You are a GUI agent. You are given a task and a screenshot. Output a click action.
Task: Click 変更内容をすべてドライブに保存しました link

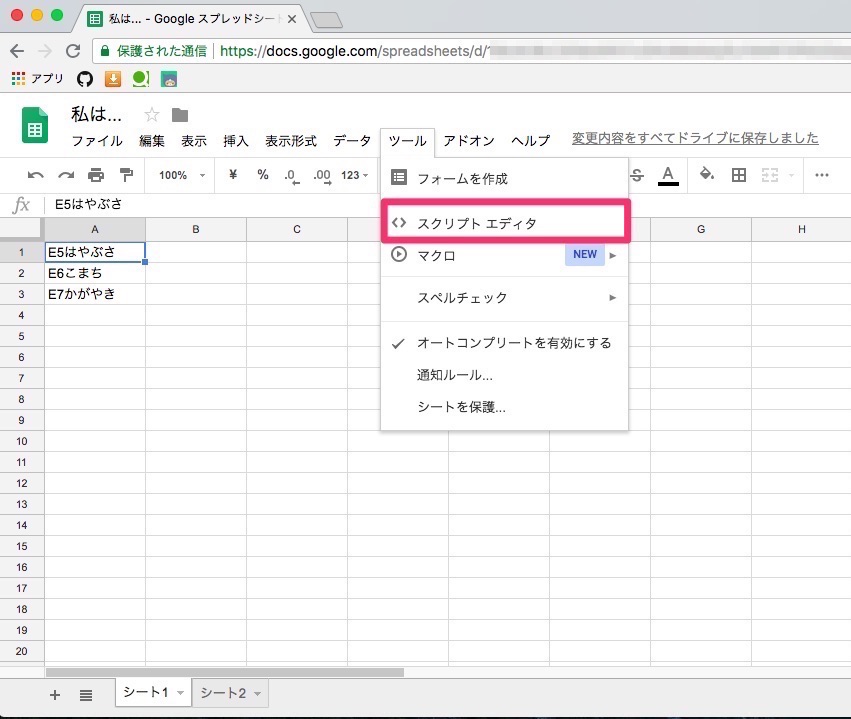(x=695, y=137)
